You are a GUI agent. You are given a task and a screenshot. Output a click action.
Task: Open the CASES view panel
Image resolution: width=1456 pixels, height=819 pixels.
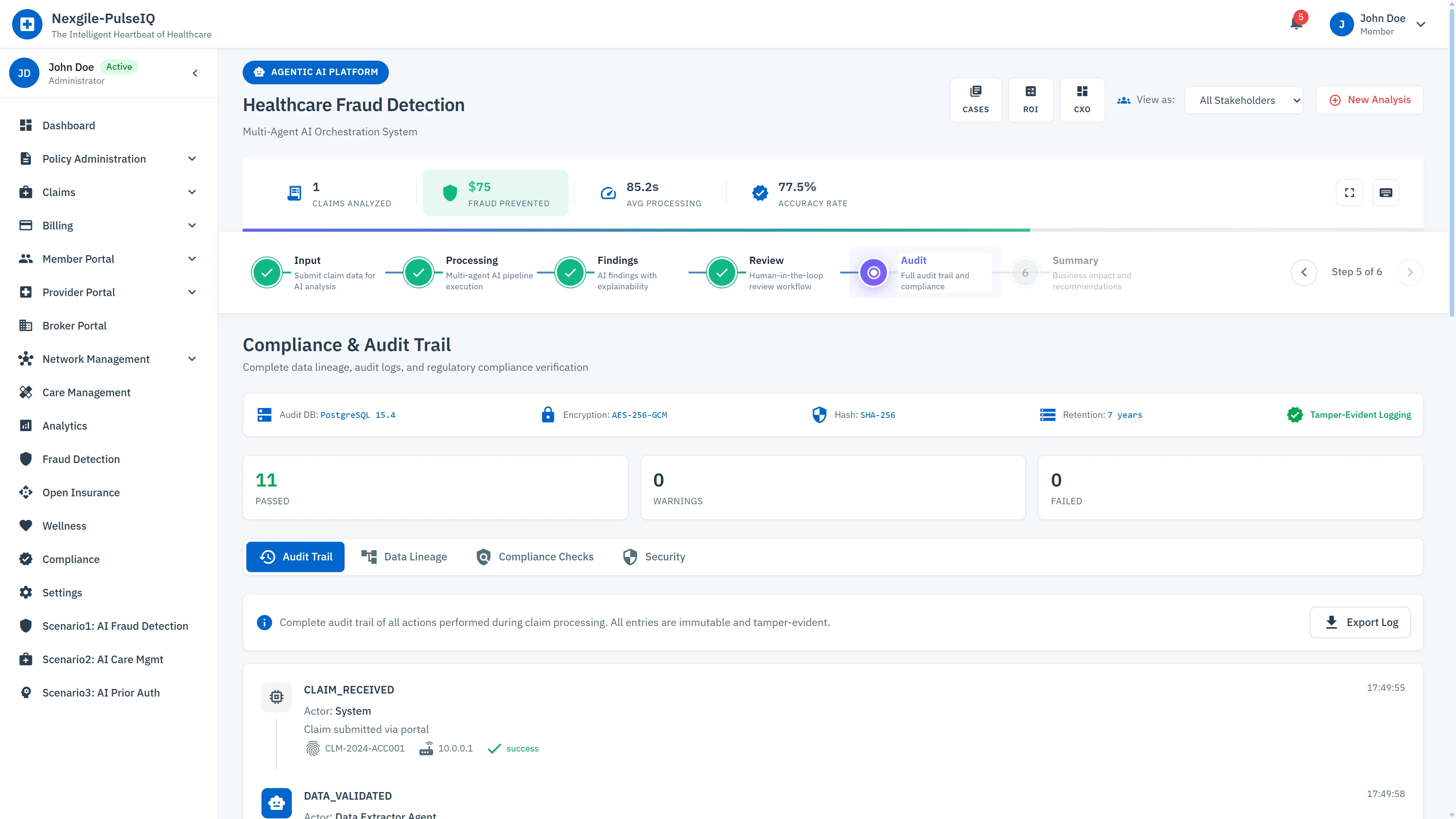976,99
